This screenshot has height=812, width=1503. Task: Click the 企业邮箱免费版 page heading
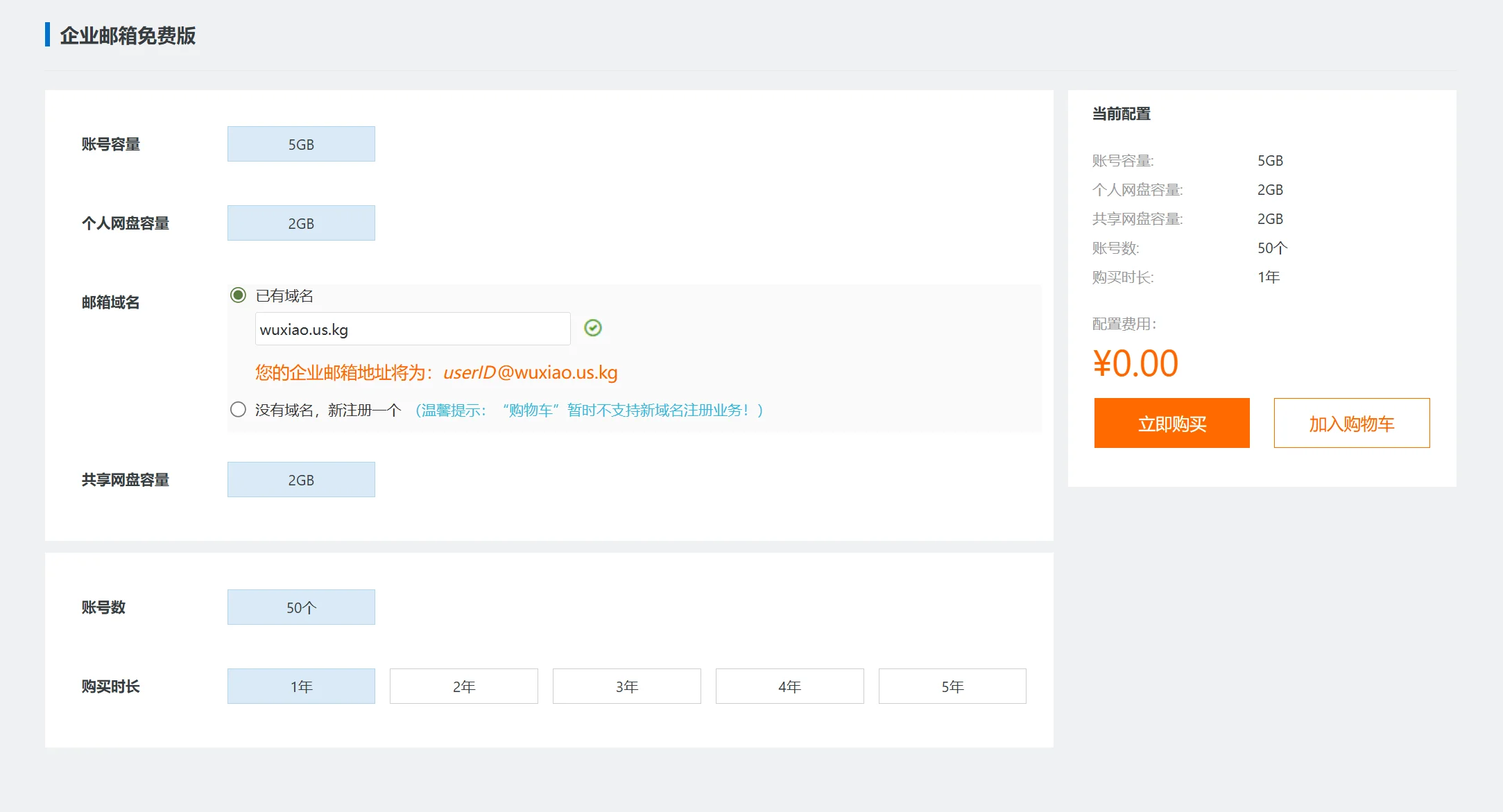pos(128,35)
